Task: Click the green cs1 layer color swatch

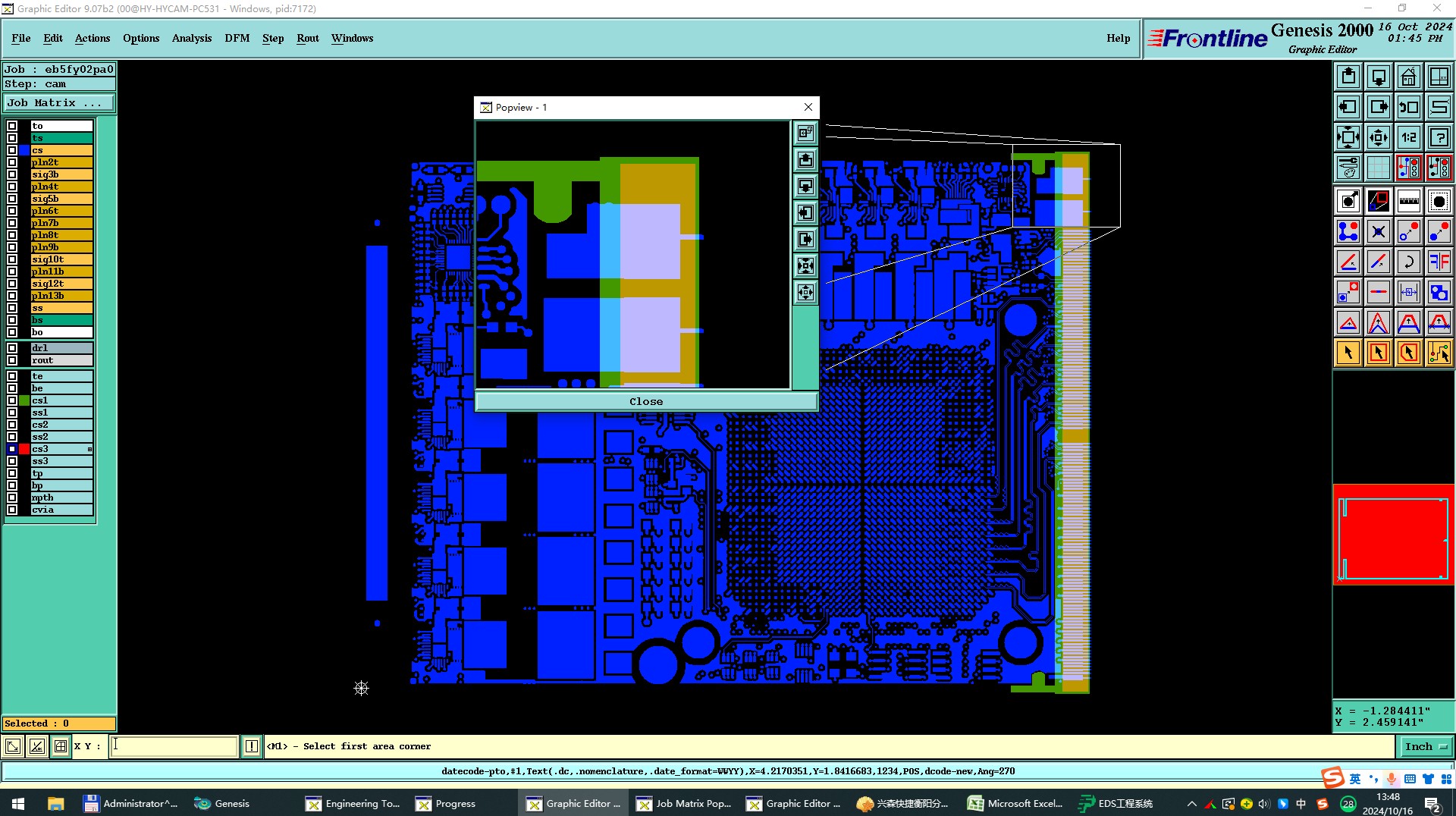Action: point(24,400)
